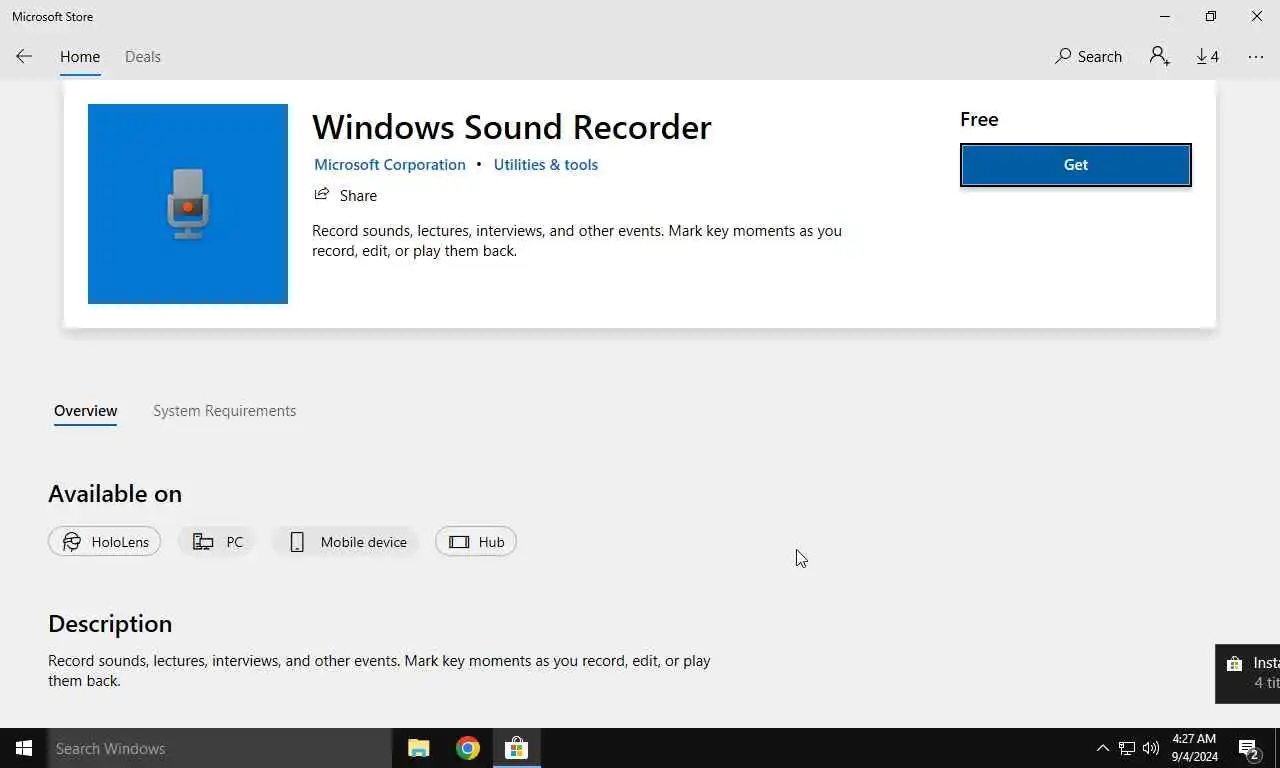Click the Free price label
Screen dimensions: 1280x768
(x=979, y=119)
